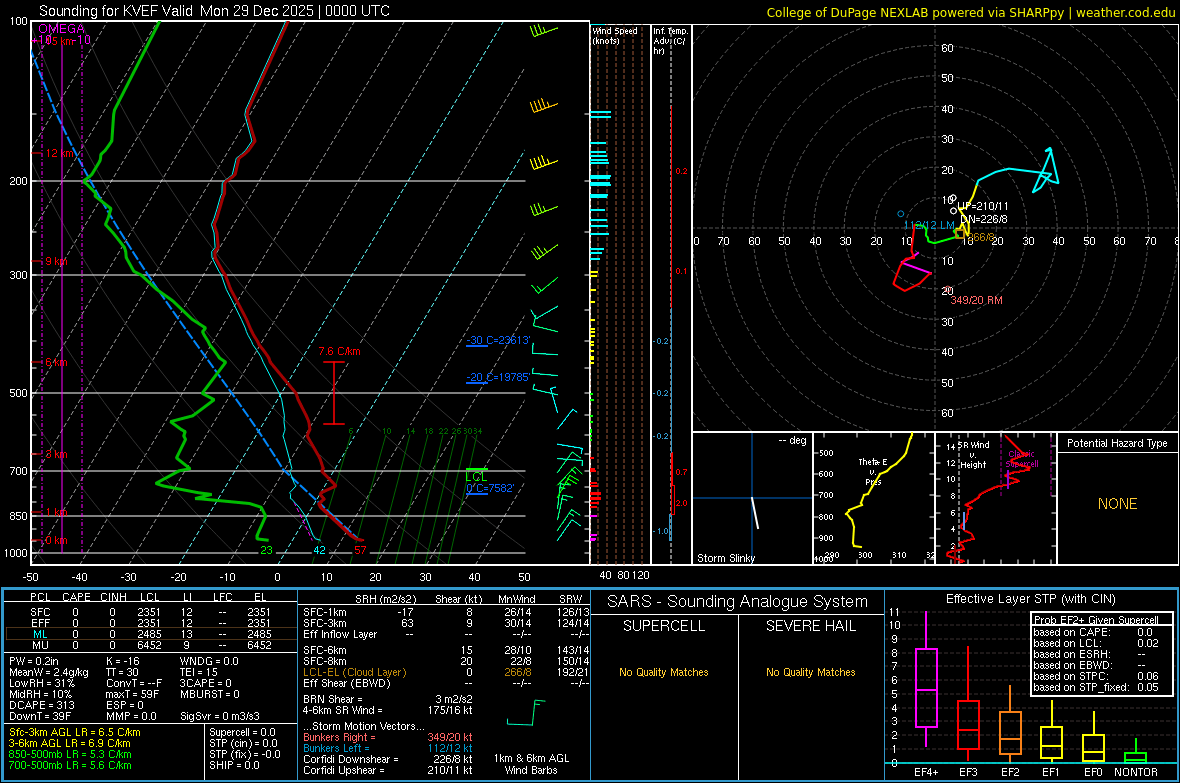The image size is (1180, 783).
Task: Click the UP=210/11 hodograph label
Action: coord(983,206)
